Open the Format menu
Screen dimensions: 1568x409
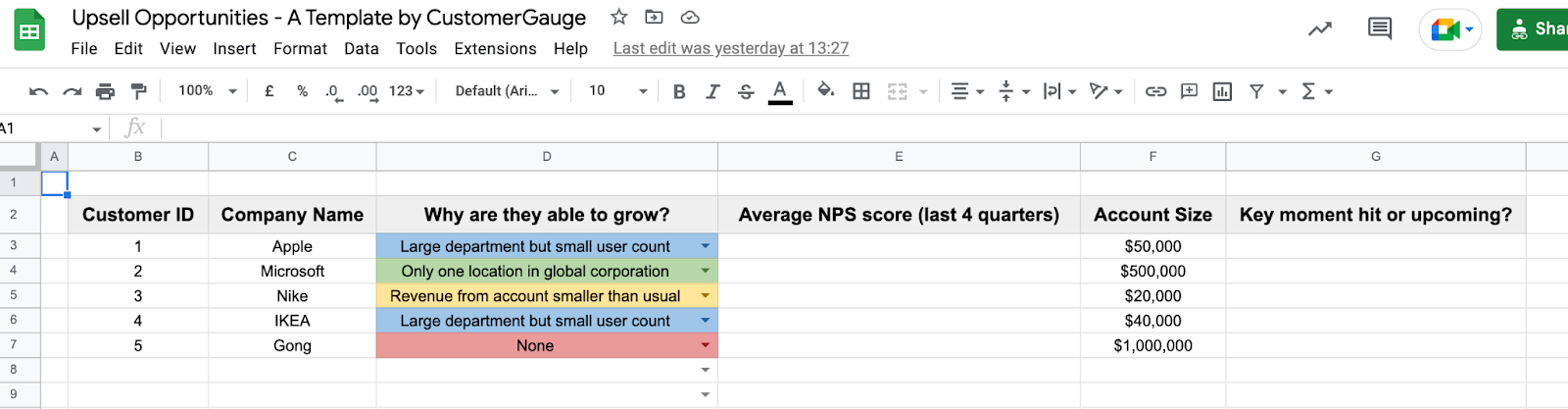(x=300, y=48)
